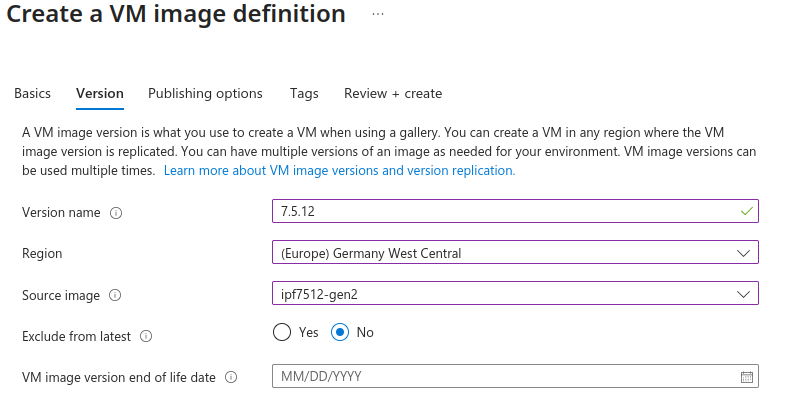Image resolution: width=803 pixels, height=415 pixels.
Task: Click the green validation checkmark in Version name
Action: (745, 212)
